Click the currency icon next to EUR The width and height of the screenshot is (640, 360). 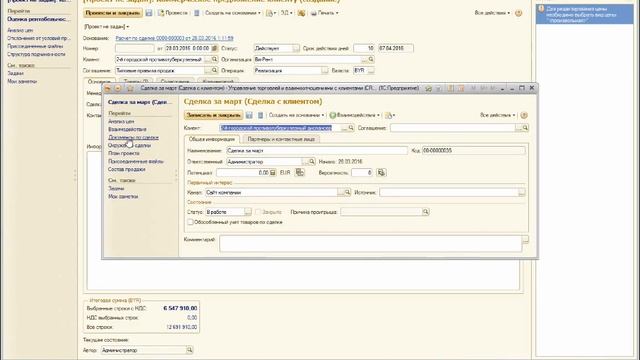click(x=300, y=173)
